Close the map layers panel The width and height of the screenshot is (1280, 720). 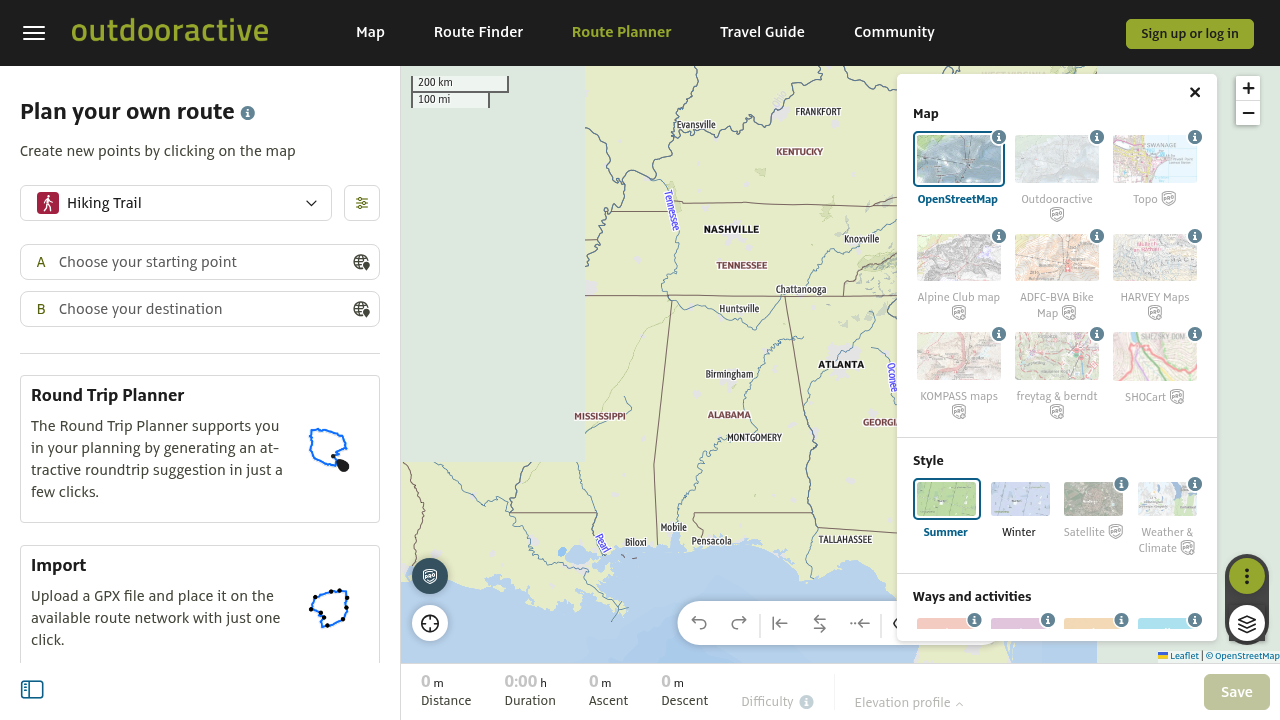(x=1195, y=92)
